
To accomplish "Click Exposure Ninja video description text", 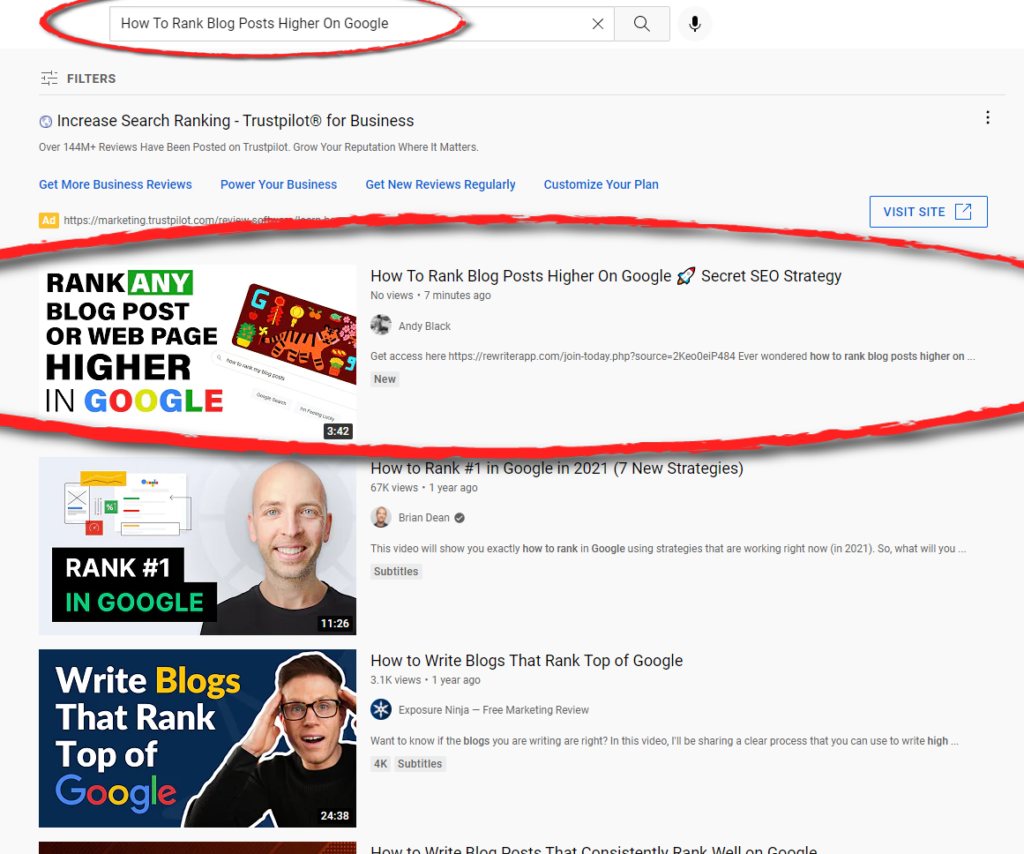I will pyautogui.click(x=664, y=741).
